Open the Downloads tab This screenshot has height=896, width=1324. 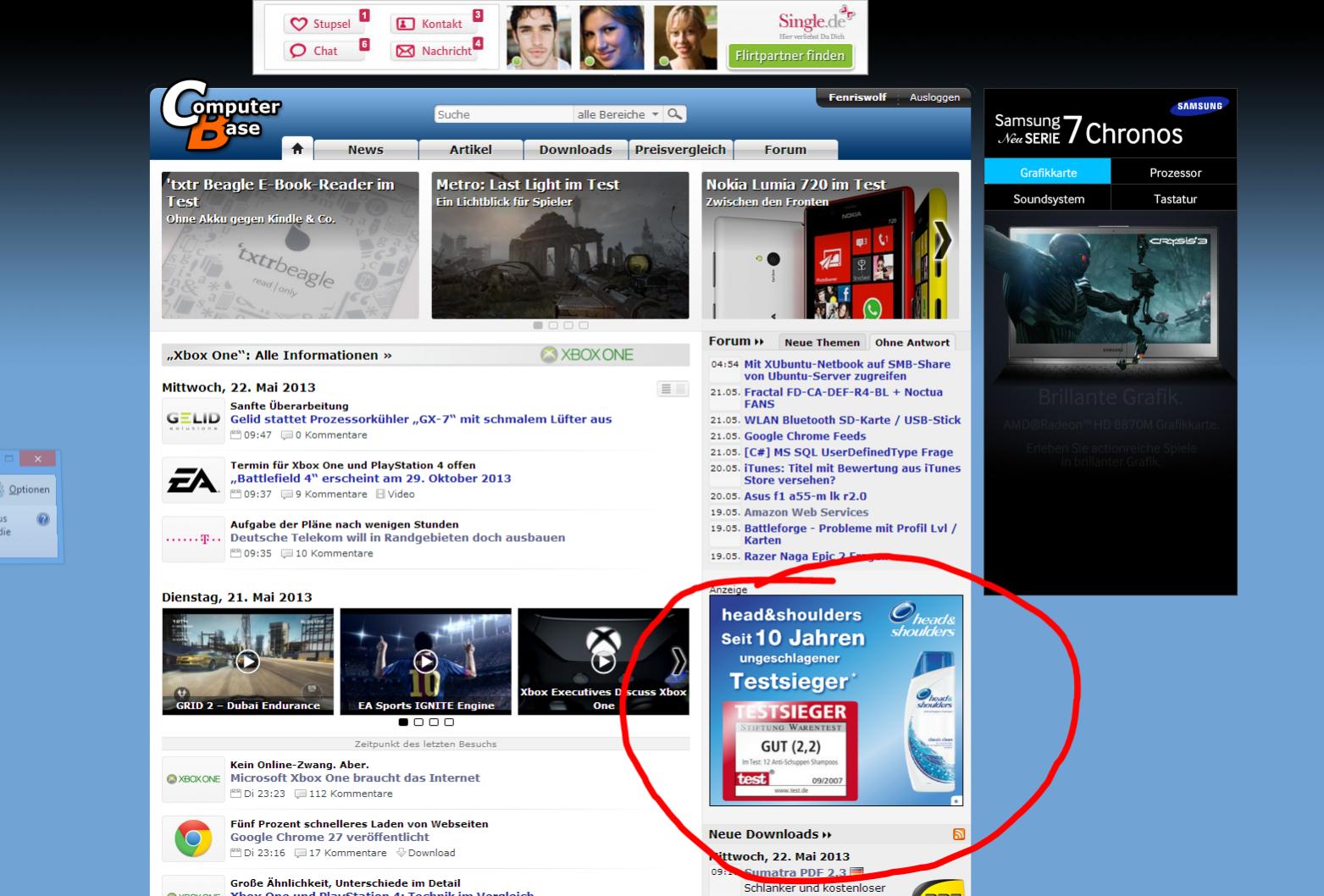(576, 149)
